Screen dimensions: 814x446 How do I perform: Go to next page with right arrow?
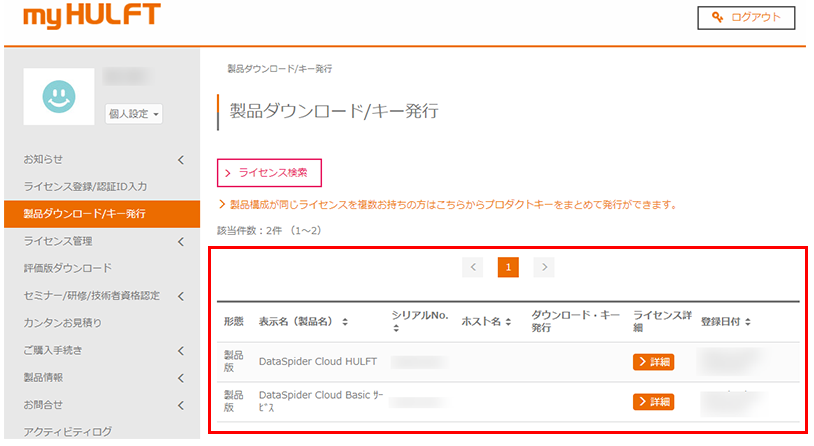pyautogui.click(x=543, y=267)
